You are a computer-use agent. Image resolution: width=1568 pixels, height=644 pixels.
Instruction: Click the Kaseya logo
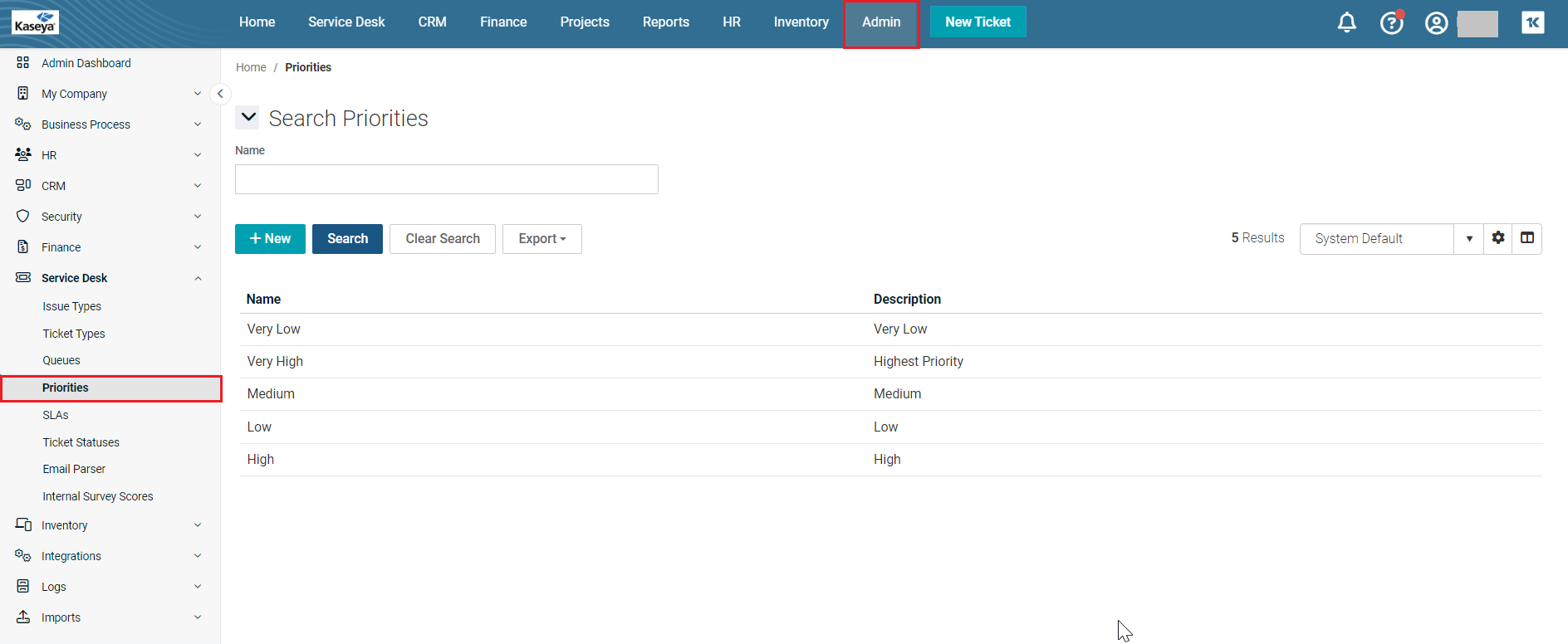coord(35,22)
